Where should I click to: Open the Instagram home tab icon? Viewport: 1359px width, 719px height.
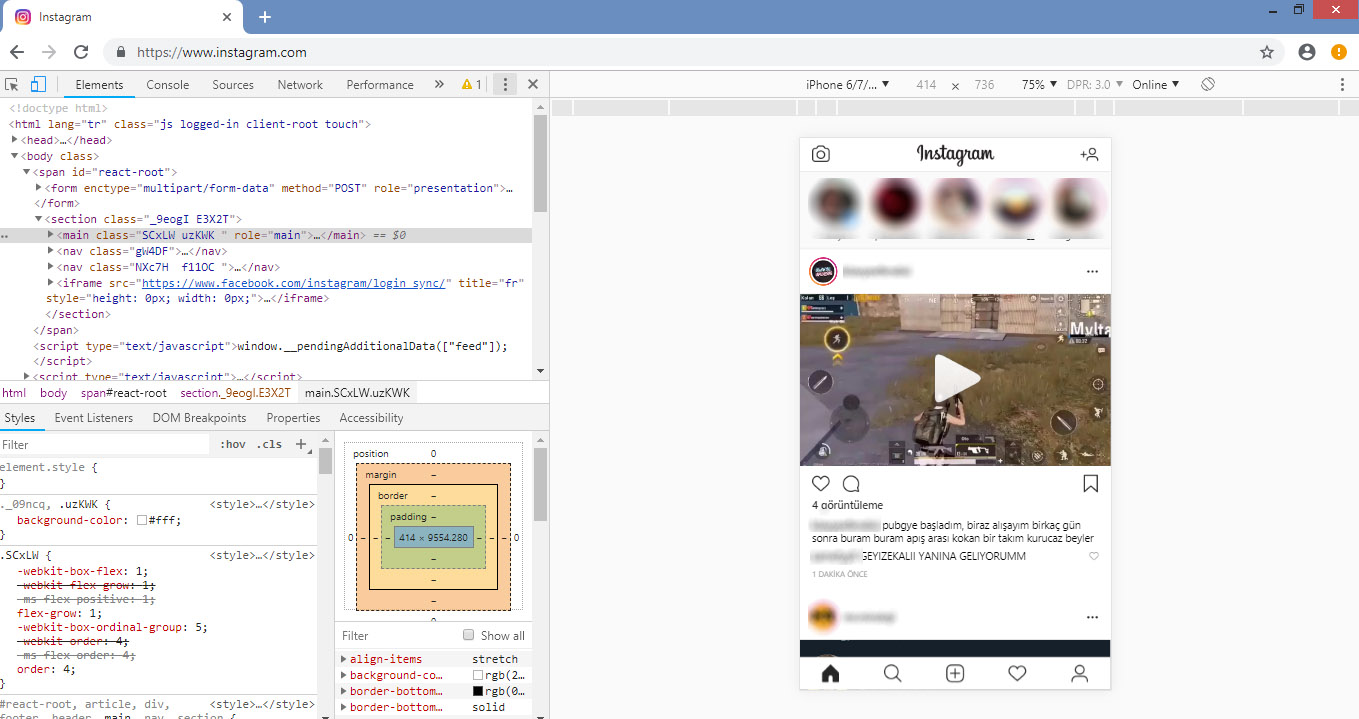coord(830,674)
